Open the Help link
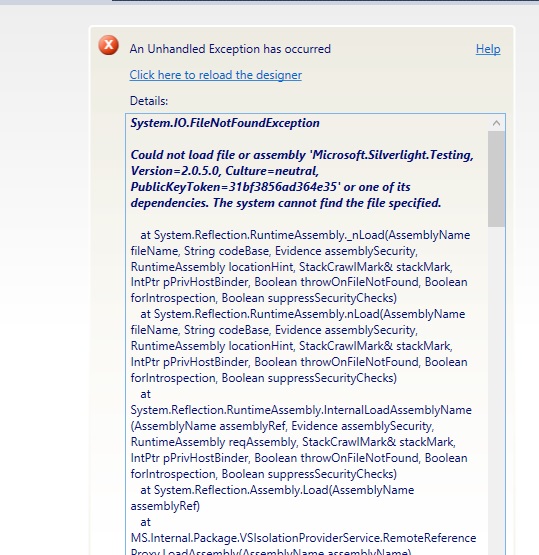 488,49
